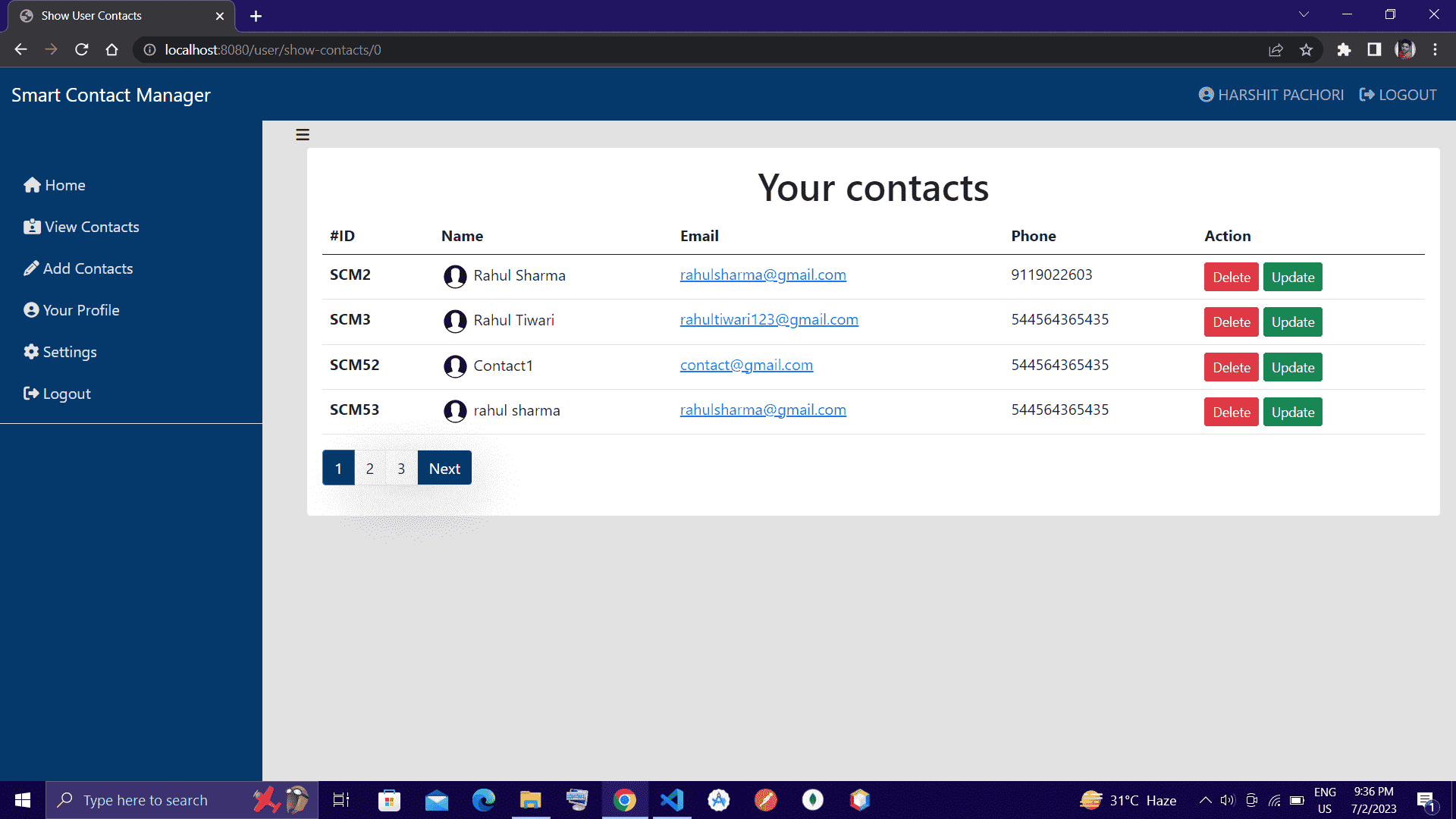Click Rahul Sharma's profile avatar in SCM2 row
1456x819 pixels.
[x=455, y=276]
